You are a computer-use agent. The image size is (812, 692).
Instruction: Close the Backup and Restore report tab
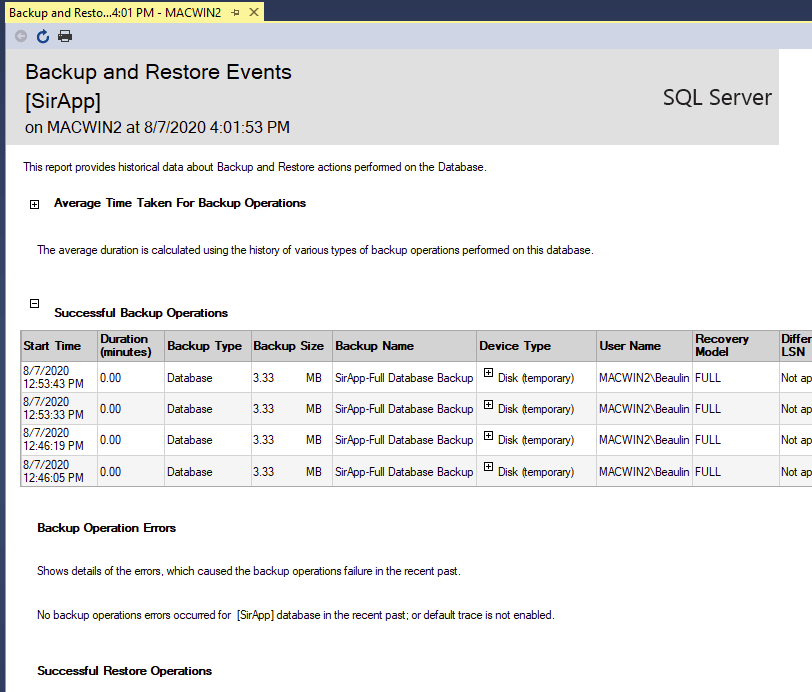(x=254, y=12)
